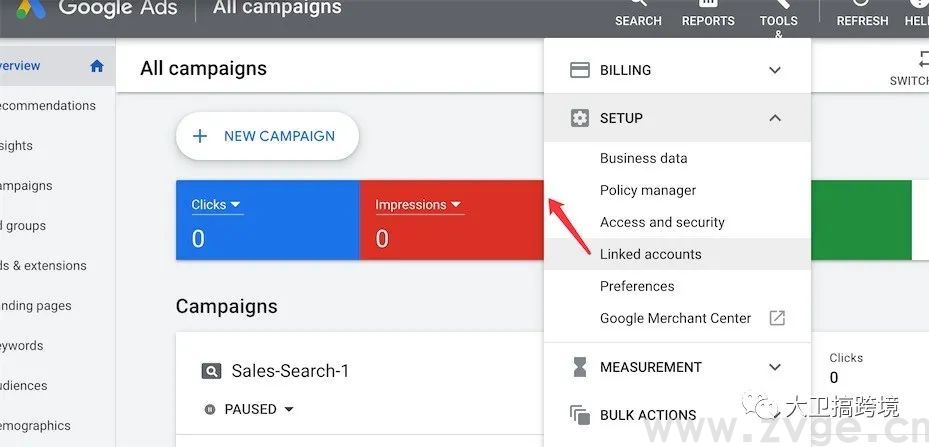This screenshot has height=447, width=929.
Task: Click the Setup gear icon
Action: [x=579, y=118]
